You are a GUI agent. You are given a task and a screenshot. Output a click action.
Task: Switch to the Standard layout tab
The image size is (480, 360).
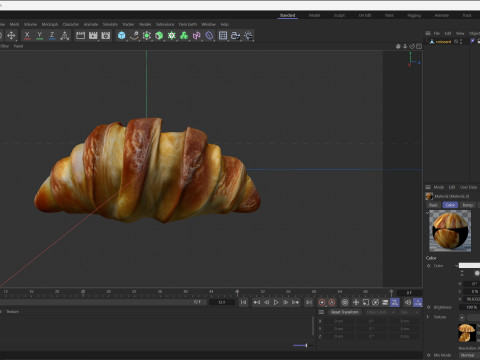click(287, 15)
